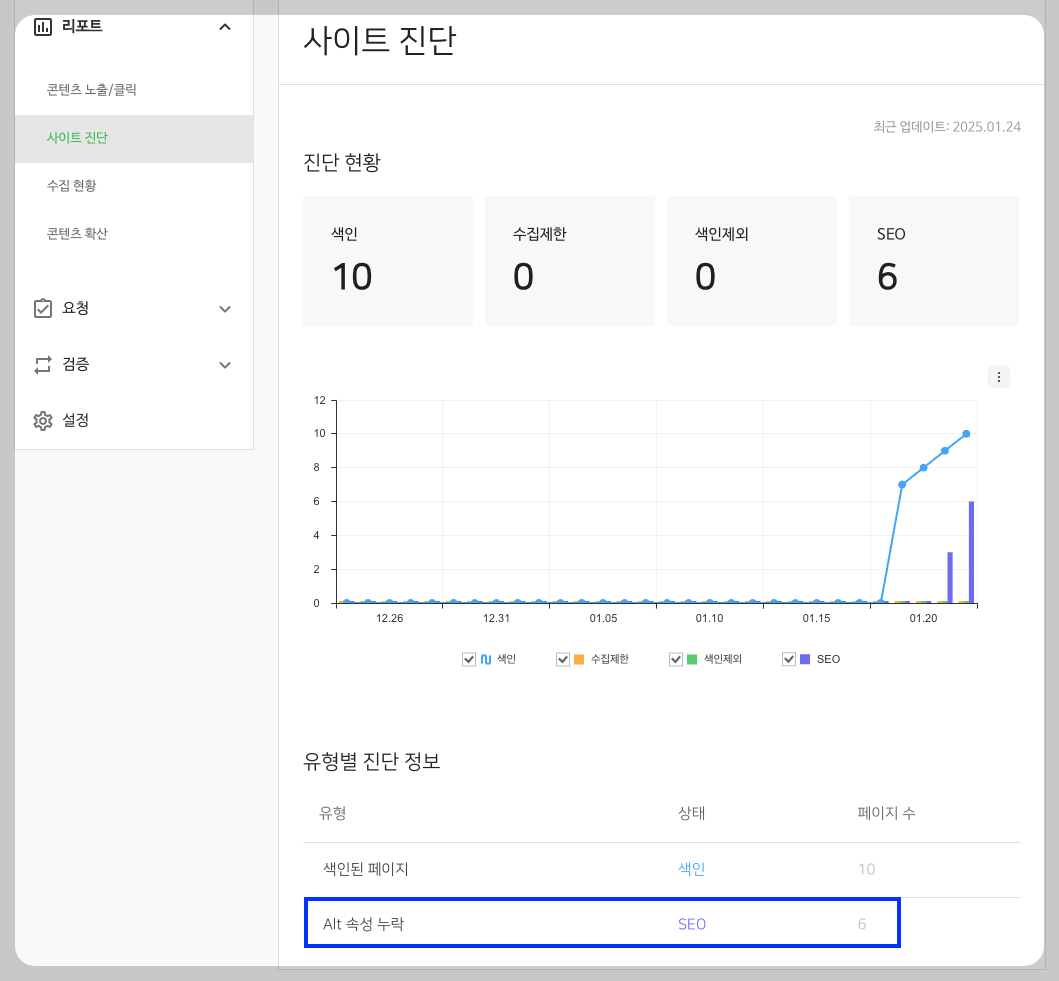Open the 설정 gear icon

(42, 420)
